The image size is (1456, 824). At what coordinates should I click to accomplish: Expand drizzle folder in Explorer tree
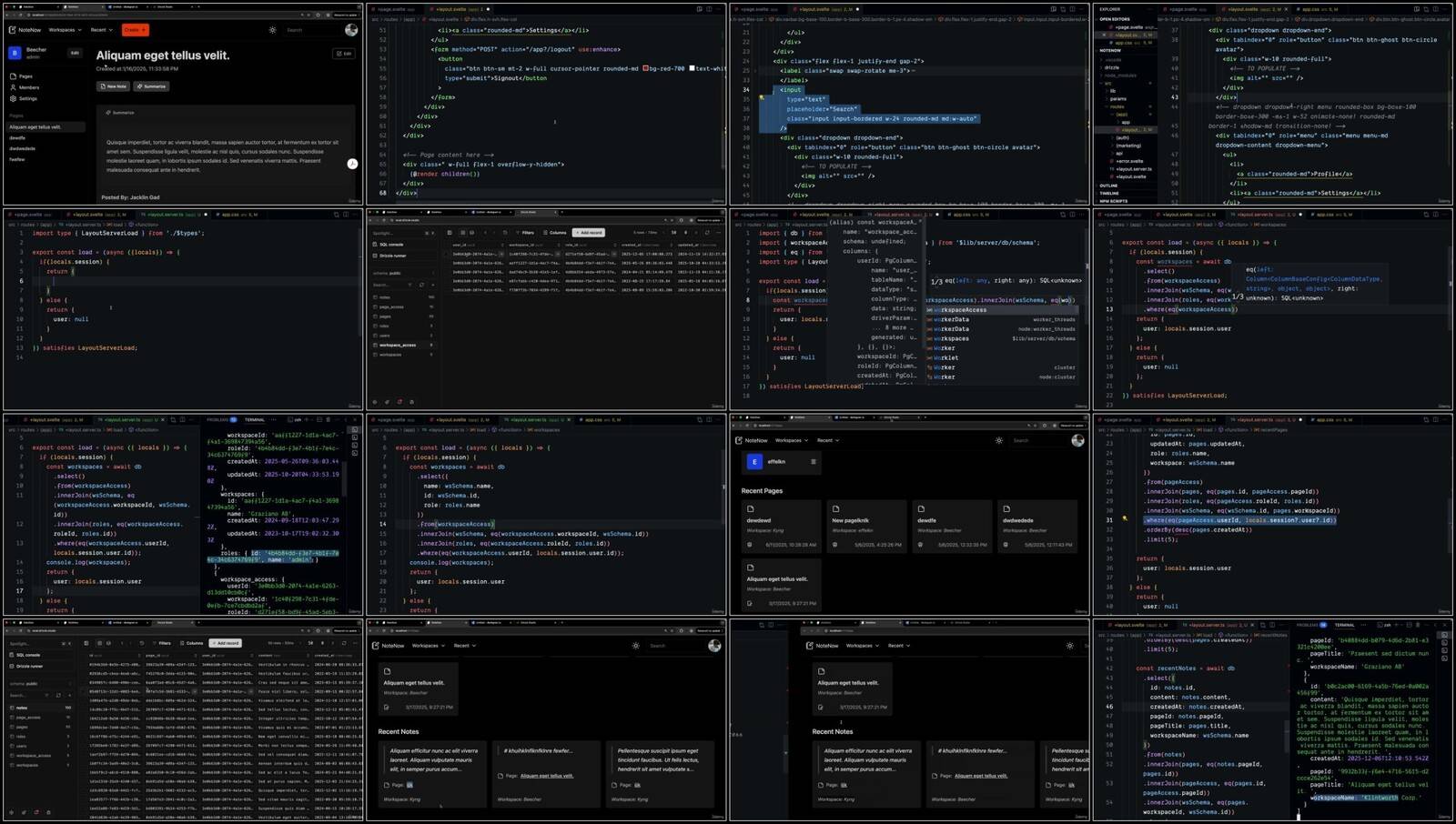[x=1112, y=67]
